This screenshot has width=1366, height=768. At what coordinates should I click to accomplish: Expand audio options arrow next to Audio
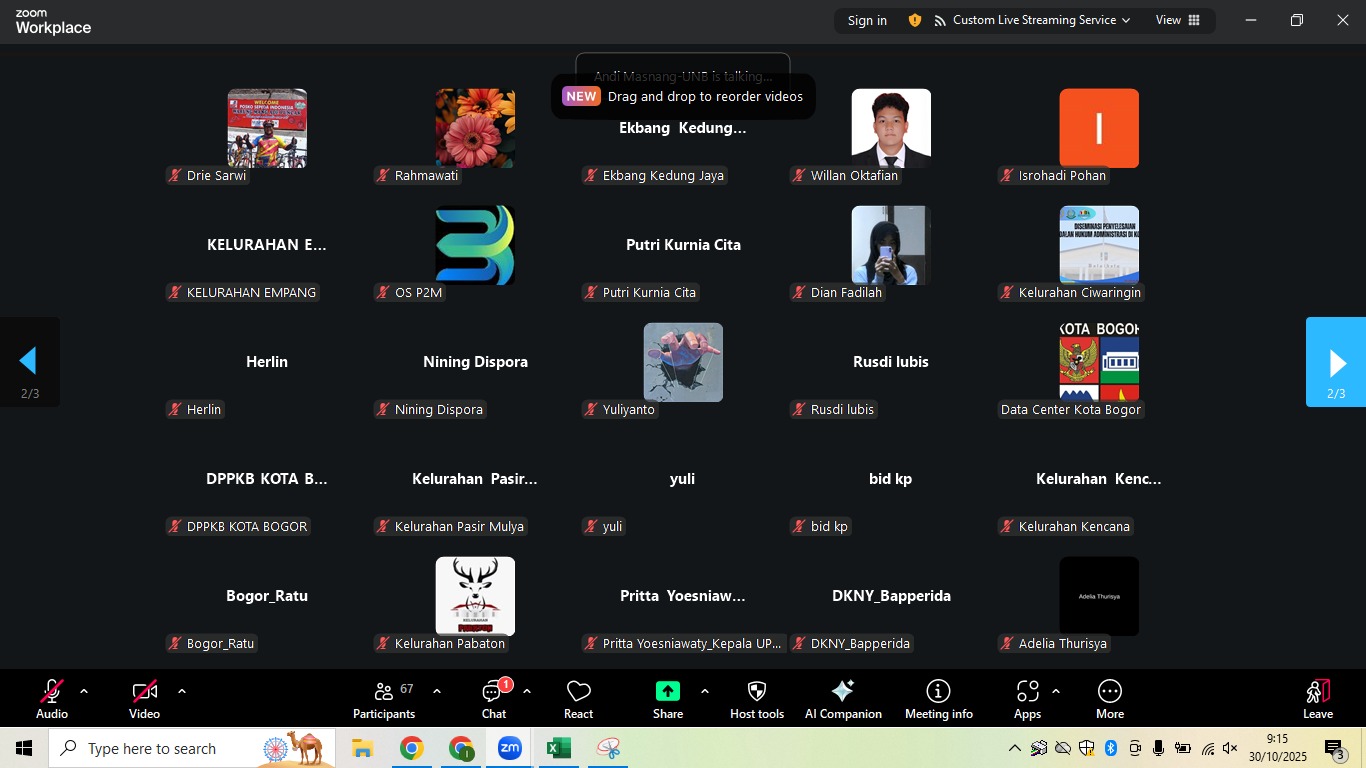click(84, 691)
